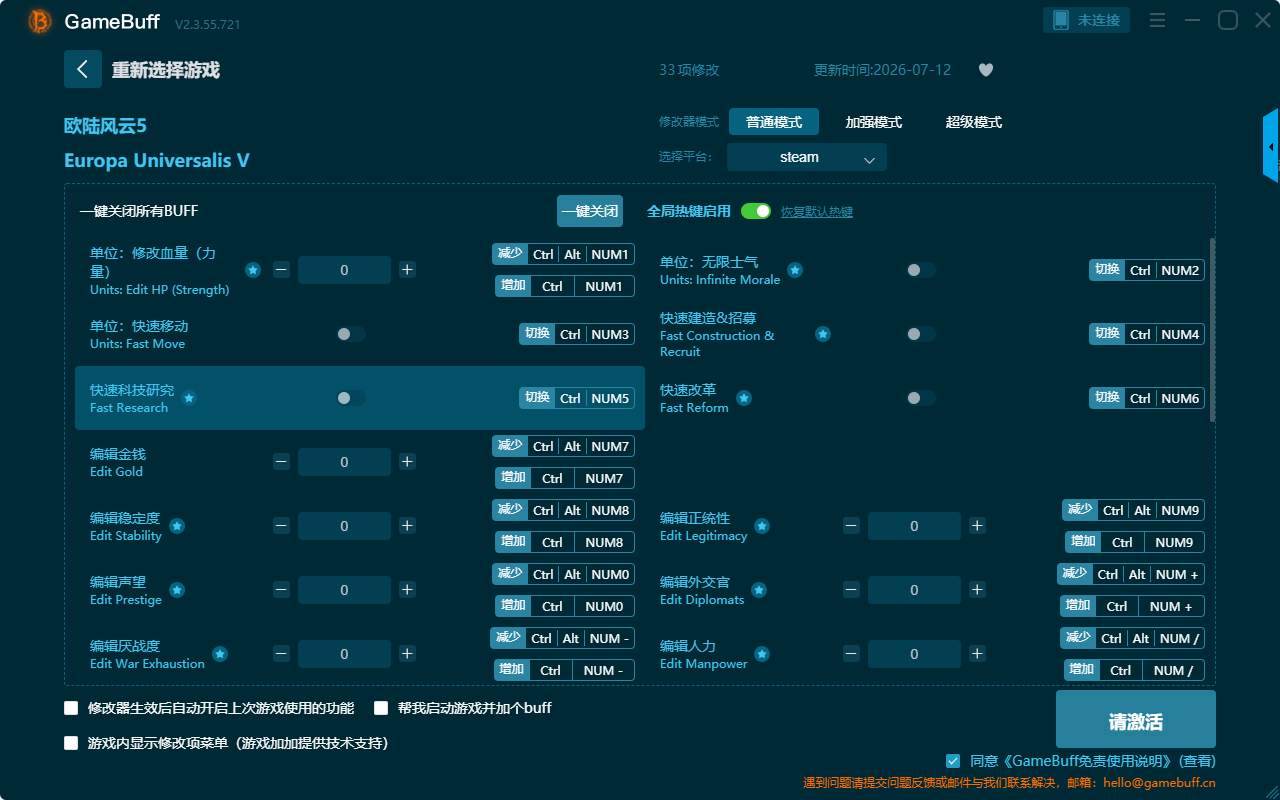Viewport: 1280px width, 800px height.
Task: Switch to 加强模式 enhanced mode tab
Action: click(x=874, y=122)
